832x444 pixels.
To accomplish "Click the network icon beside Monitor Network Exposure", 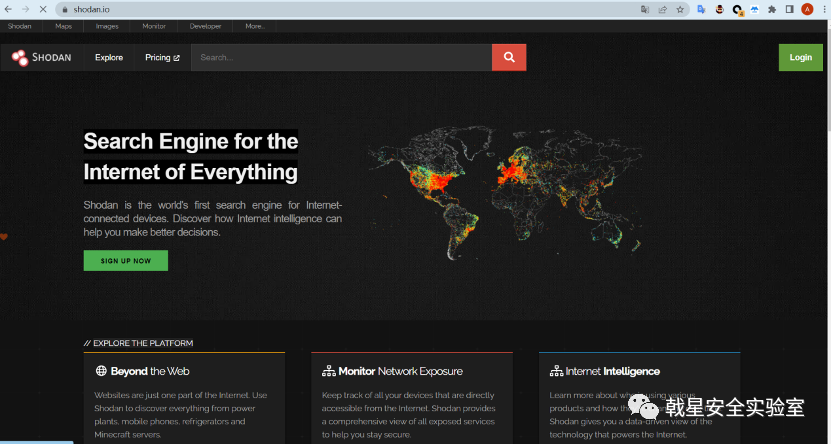I will (x=328, y=371).
